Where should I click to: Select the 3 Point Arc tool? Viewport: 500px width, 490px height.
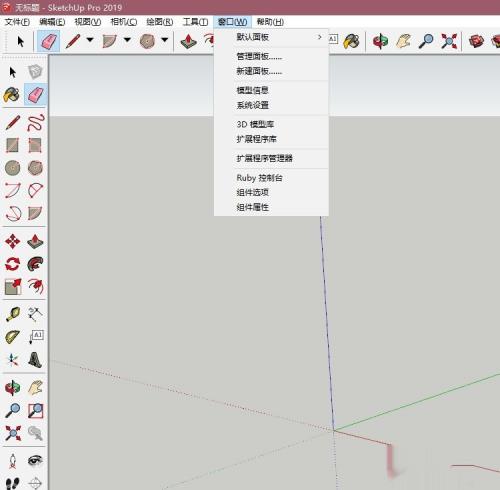coord(13,213)
